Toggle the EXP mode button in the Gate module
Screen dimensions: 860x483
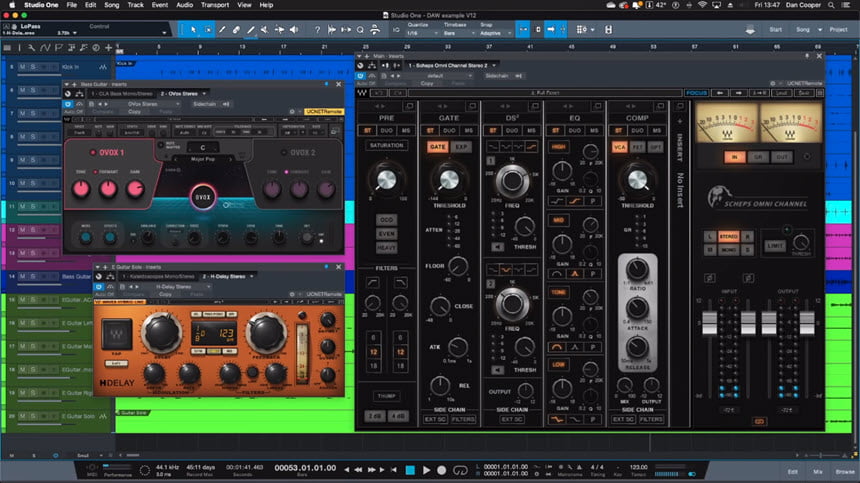(461, 147)
